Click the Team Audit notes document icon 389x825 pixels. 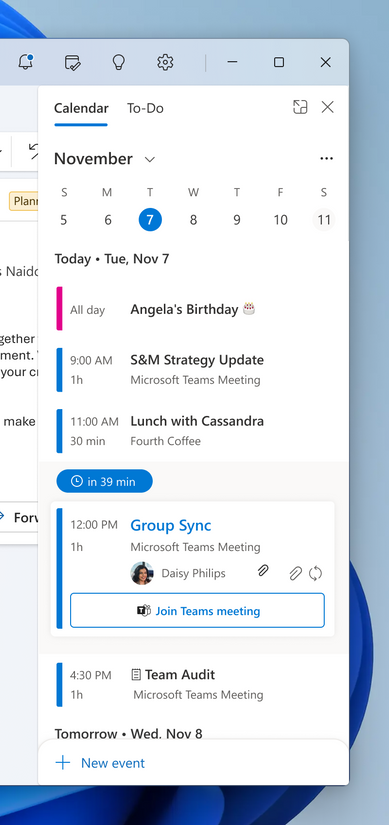click(136, 675)
